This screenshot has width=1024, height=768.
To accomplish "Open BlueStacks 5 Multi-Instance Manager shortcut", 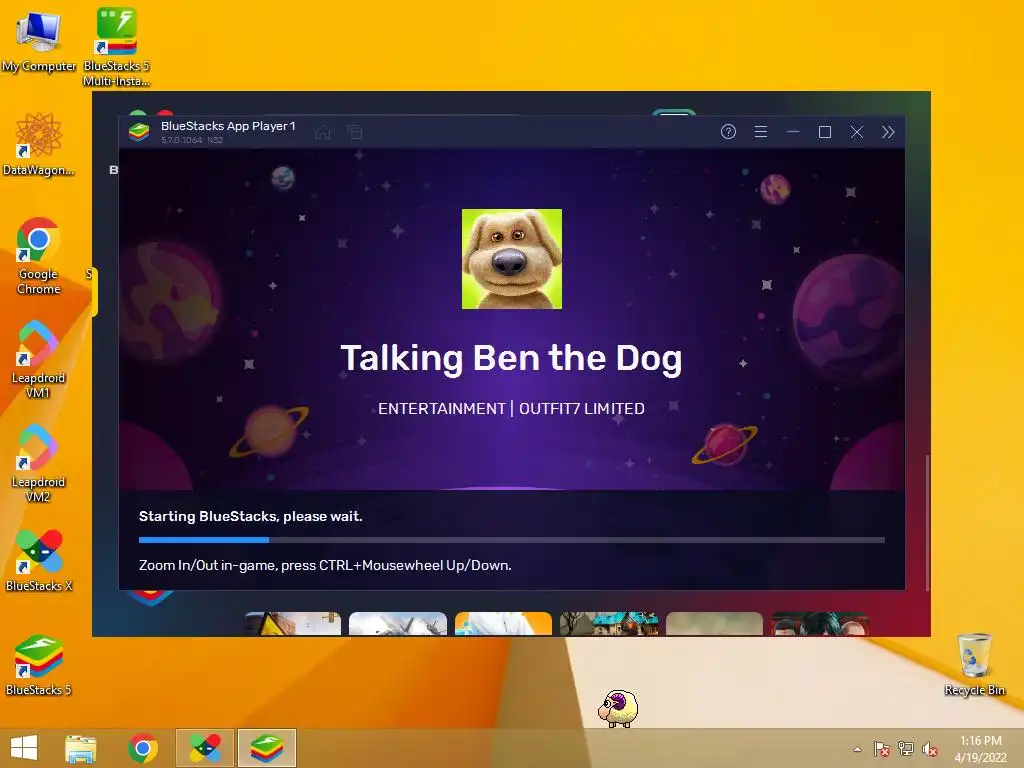I will click(116, 46).
